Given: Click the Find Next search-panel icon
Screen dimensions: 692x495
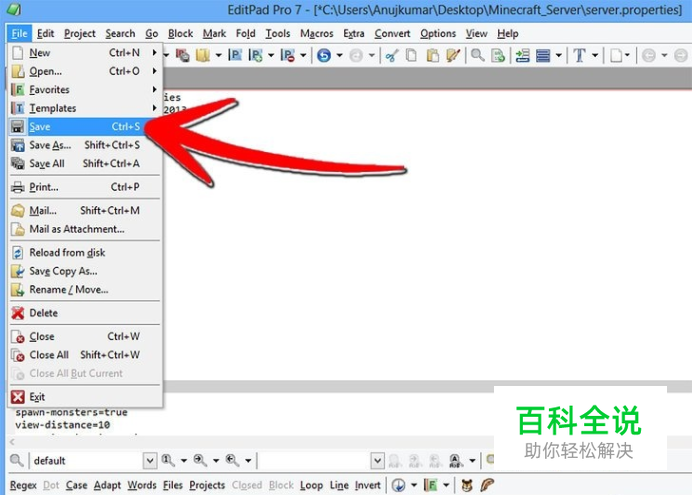Looking at the screenshot, I should click(x=200, y=461).
